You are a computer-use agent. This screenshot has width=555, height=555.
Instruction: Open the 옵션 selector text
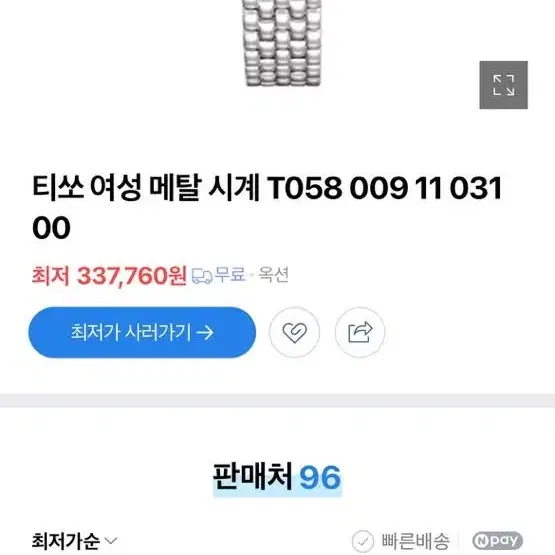coord(273,275)
